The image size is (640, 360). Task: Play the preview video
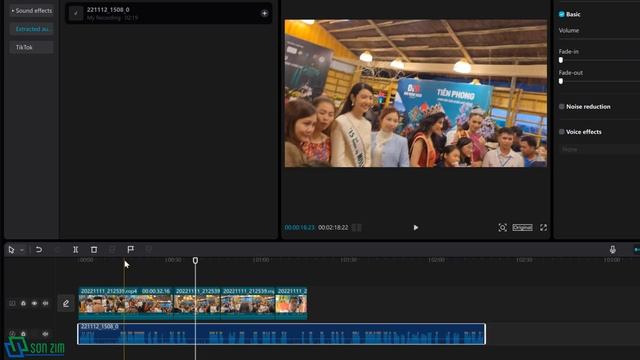[416, 227]
